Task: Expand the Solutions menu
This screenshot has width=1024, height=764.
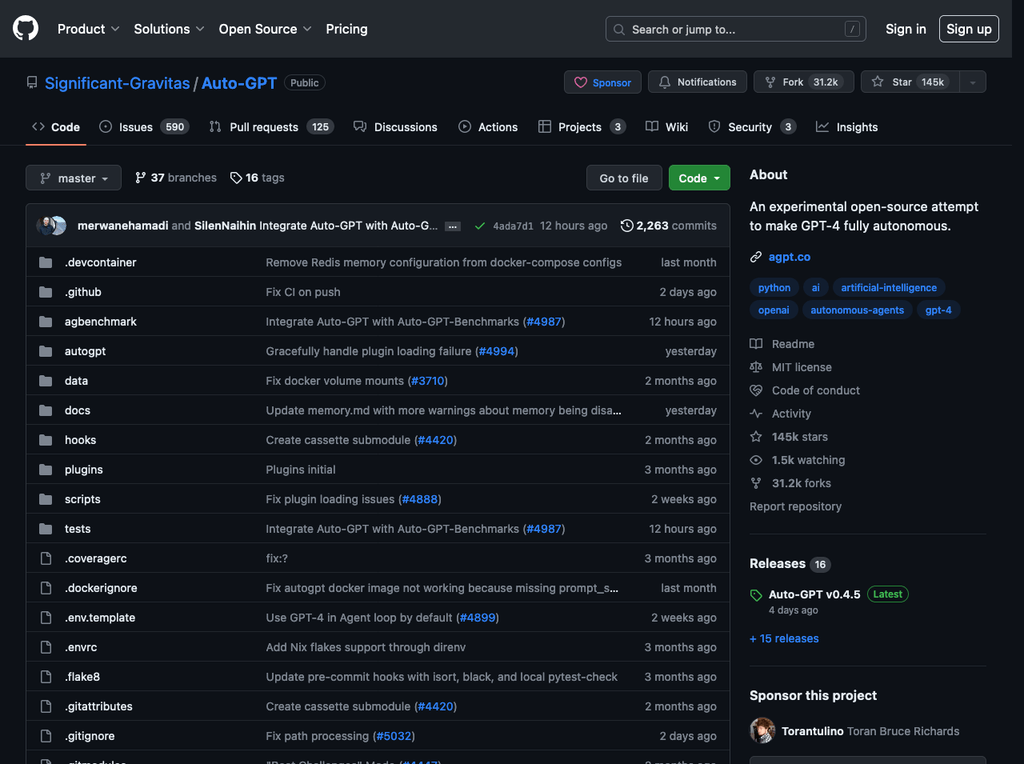Action: tap(169, 29)
